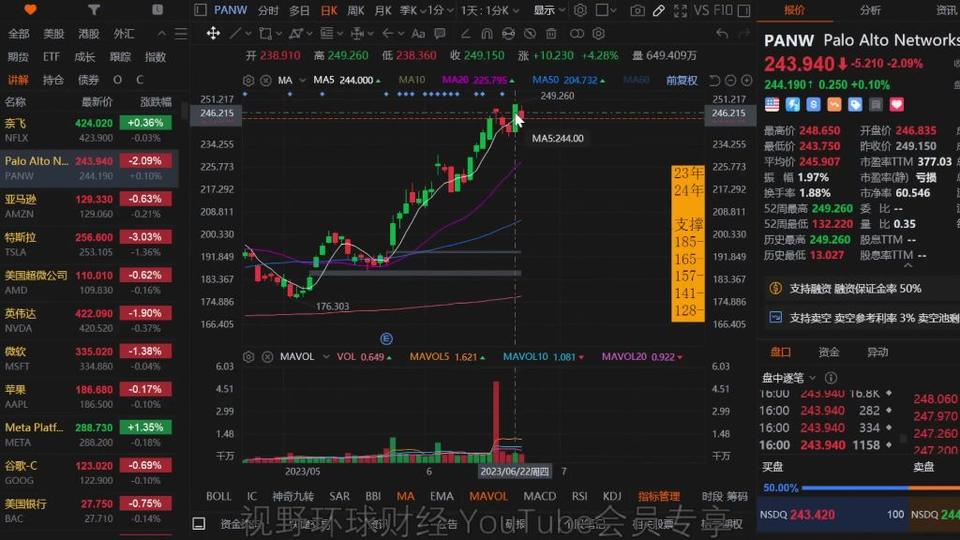Undo last drawing action
This screenshot has height=540, width=960.
722,33
